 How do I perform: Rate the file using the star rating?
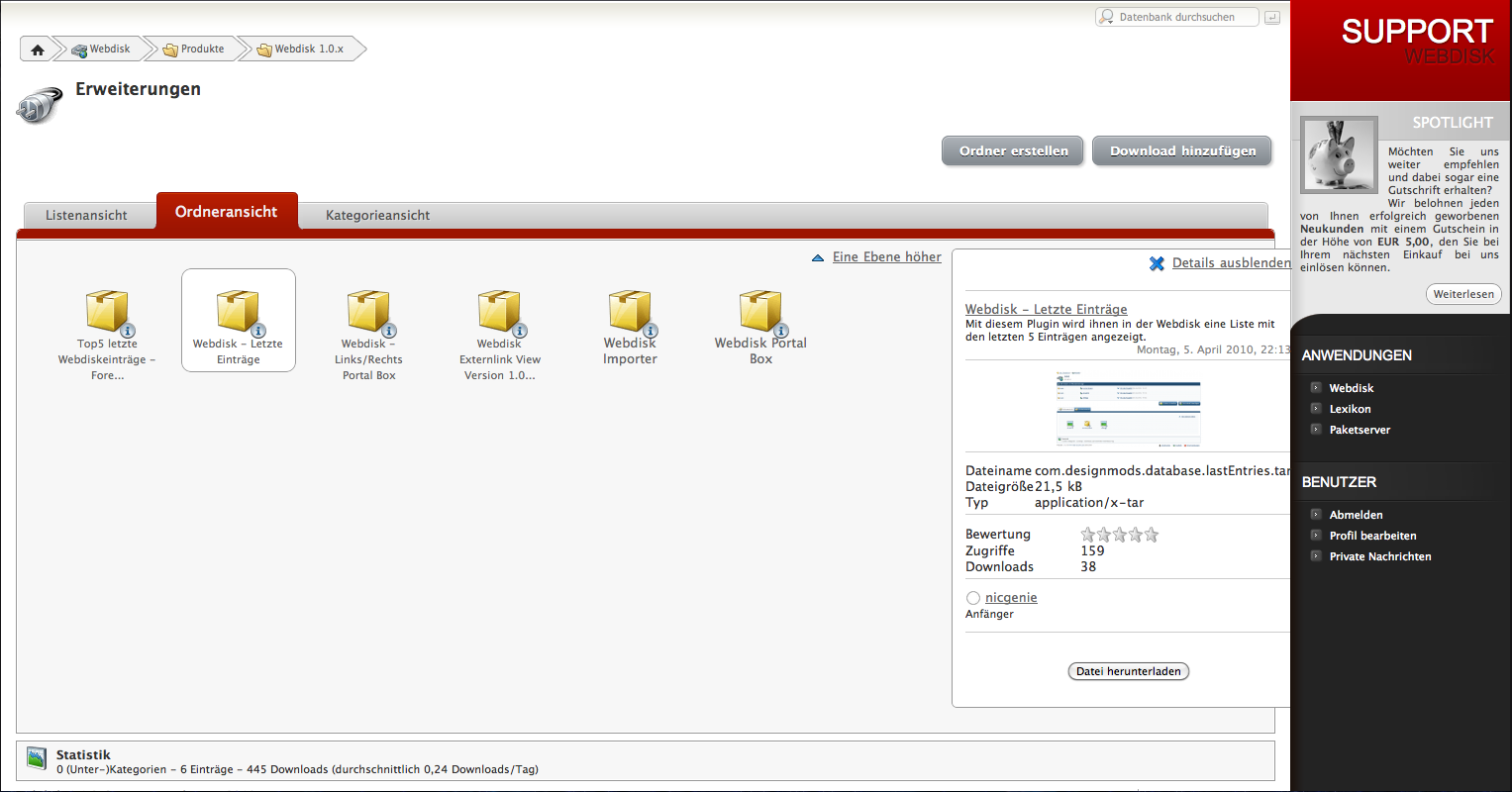(x=1119, y=535)
